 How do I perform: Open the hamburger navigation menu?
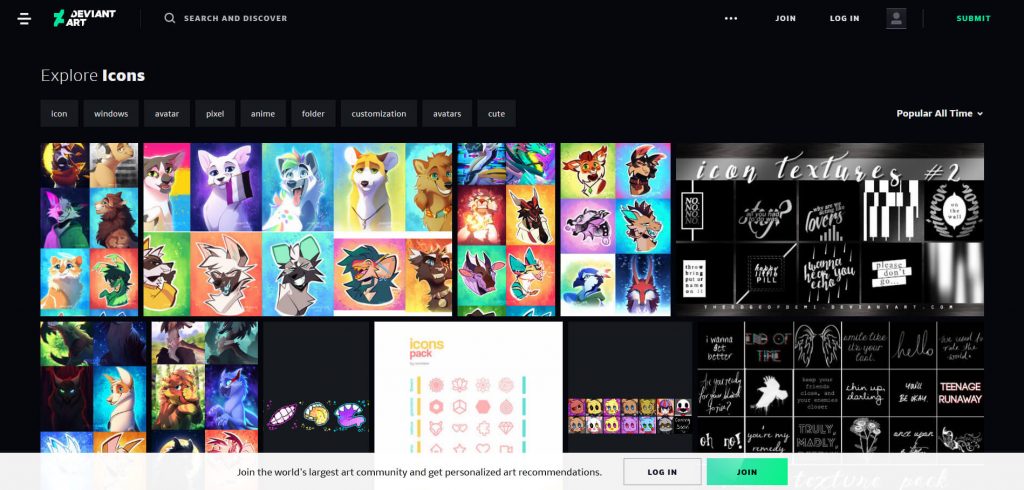pos(24,18)
